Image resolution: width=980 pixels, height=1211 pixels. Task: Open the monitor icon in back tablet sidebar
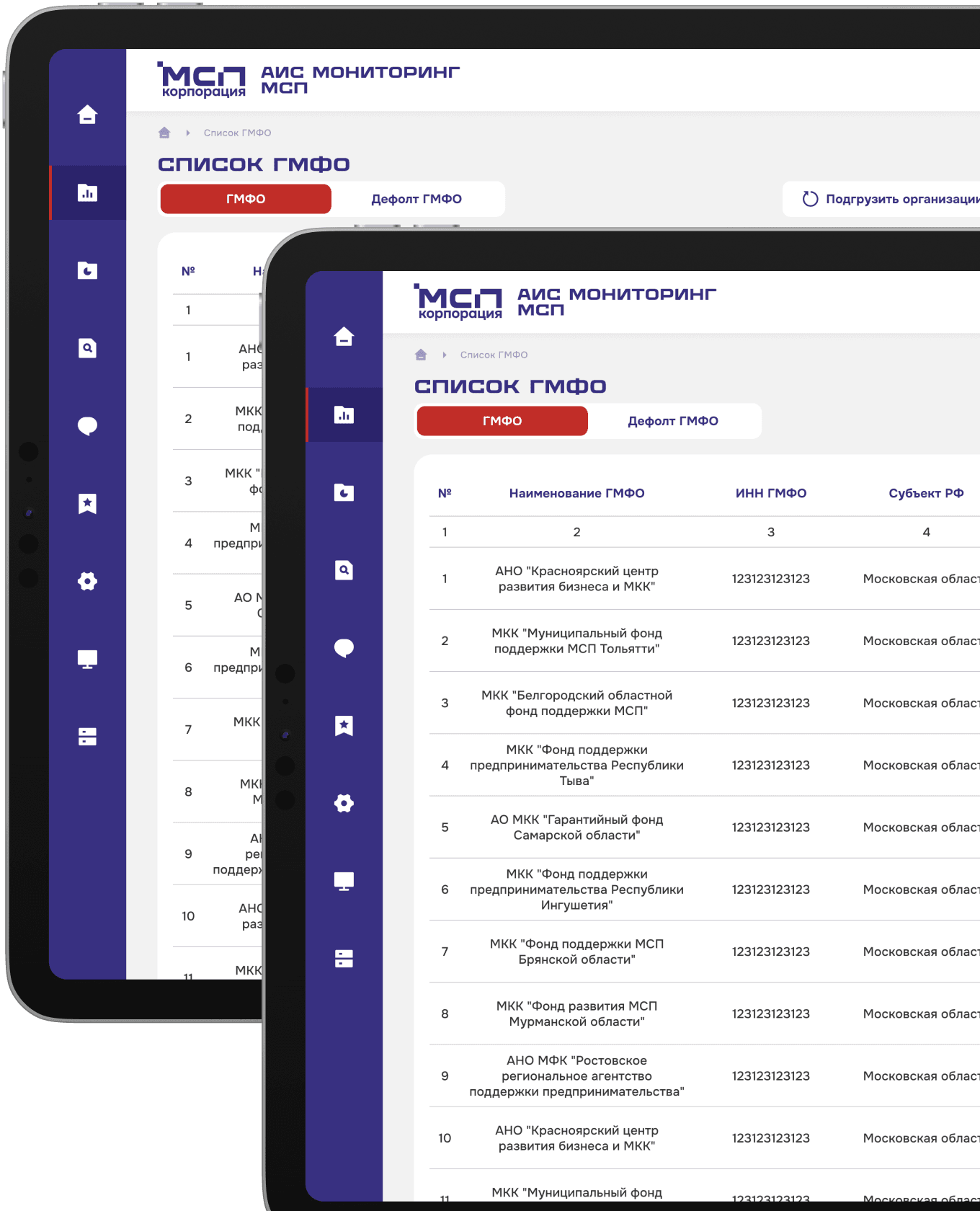click(87, 659)
